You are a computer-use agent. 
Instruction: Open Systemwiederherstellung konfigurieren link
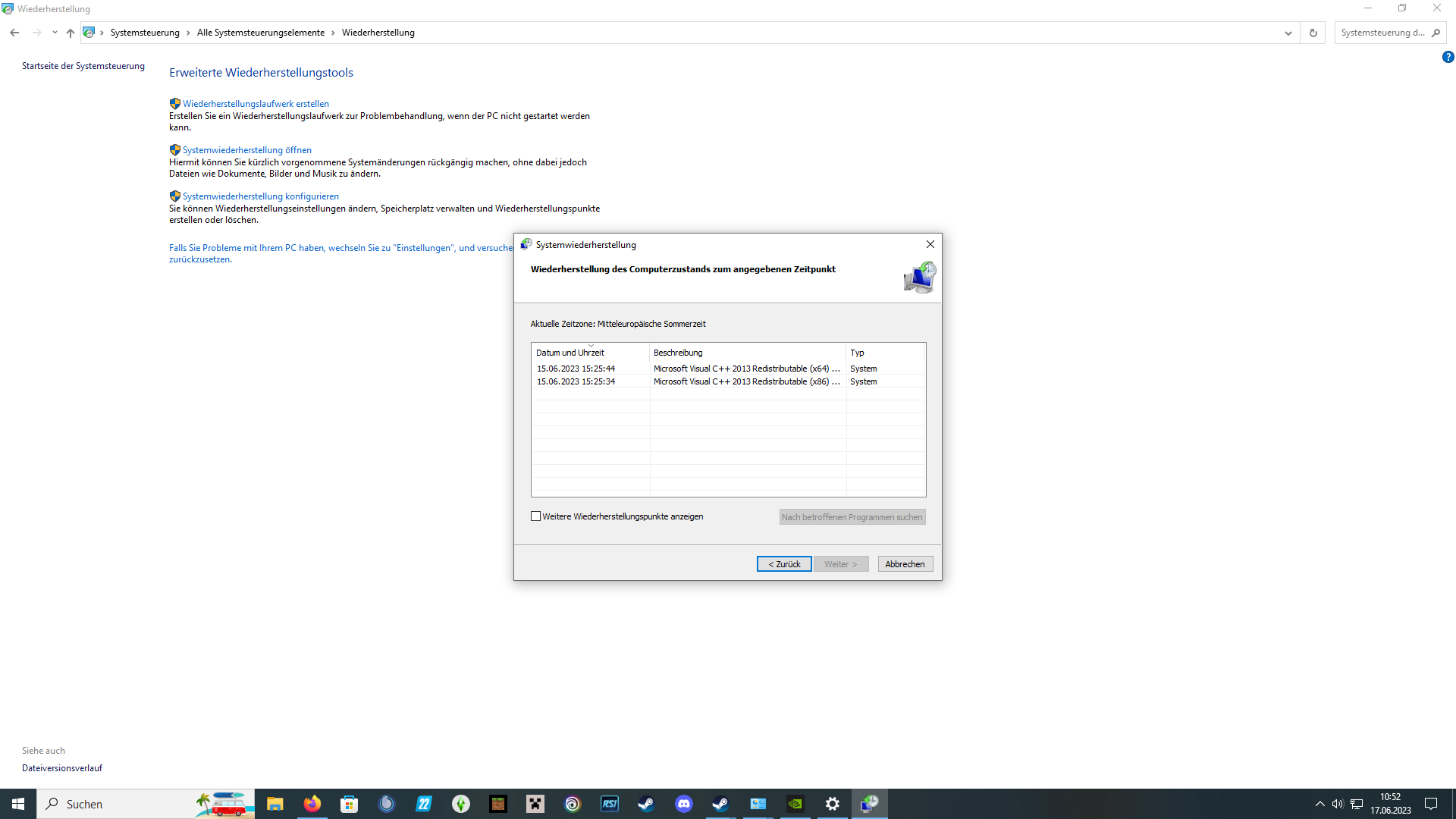(260, 196)
